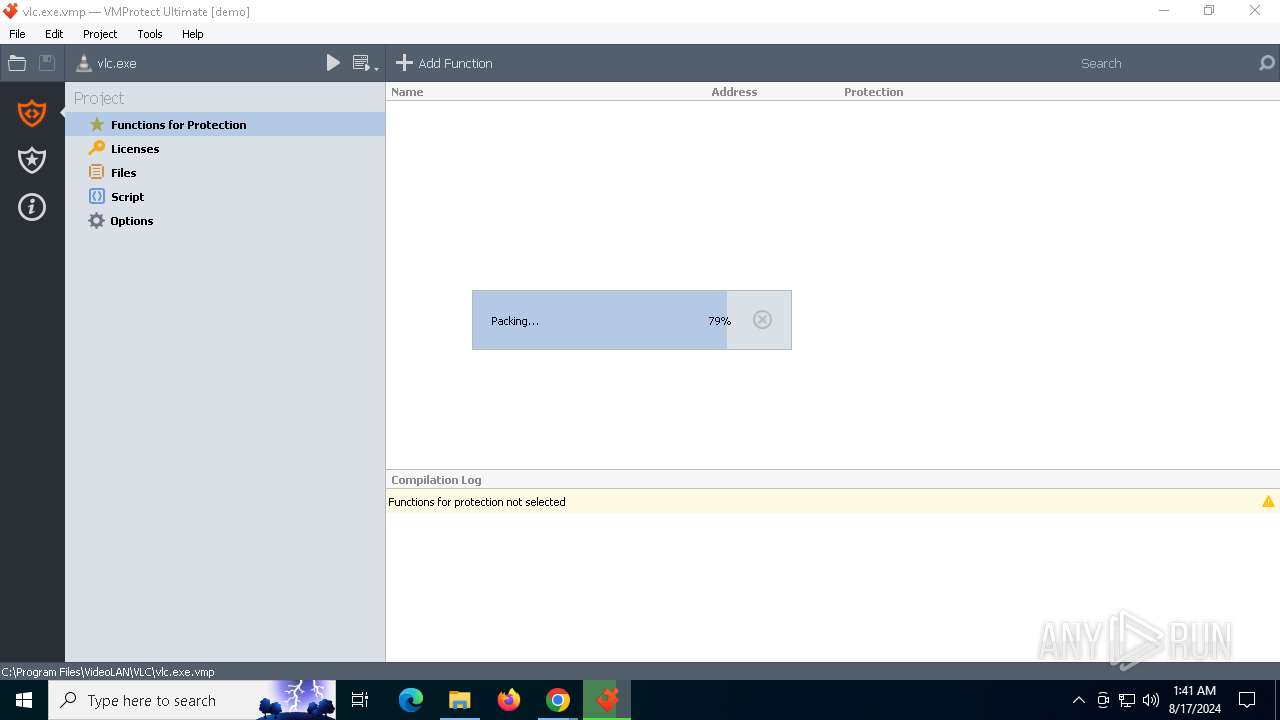Open the File menu
Viewport: 1280px width, 720px height.
click(17, 34)
